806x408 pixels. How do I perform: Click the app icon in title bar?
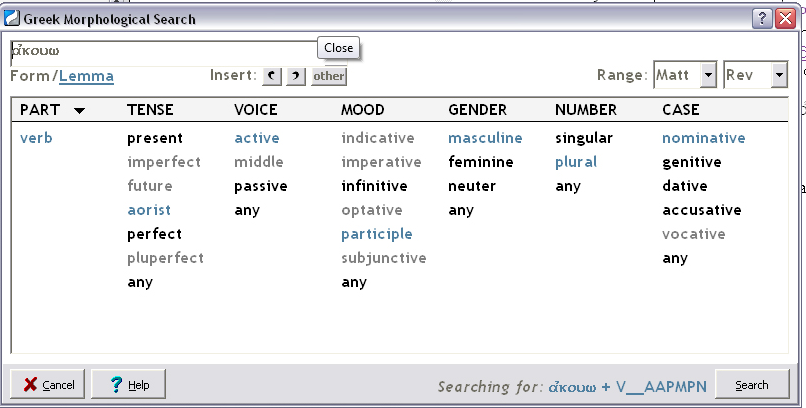[x=12, y=19]
